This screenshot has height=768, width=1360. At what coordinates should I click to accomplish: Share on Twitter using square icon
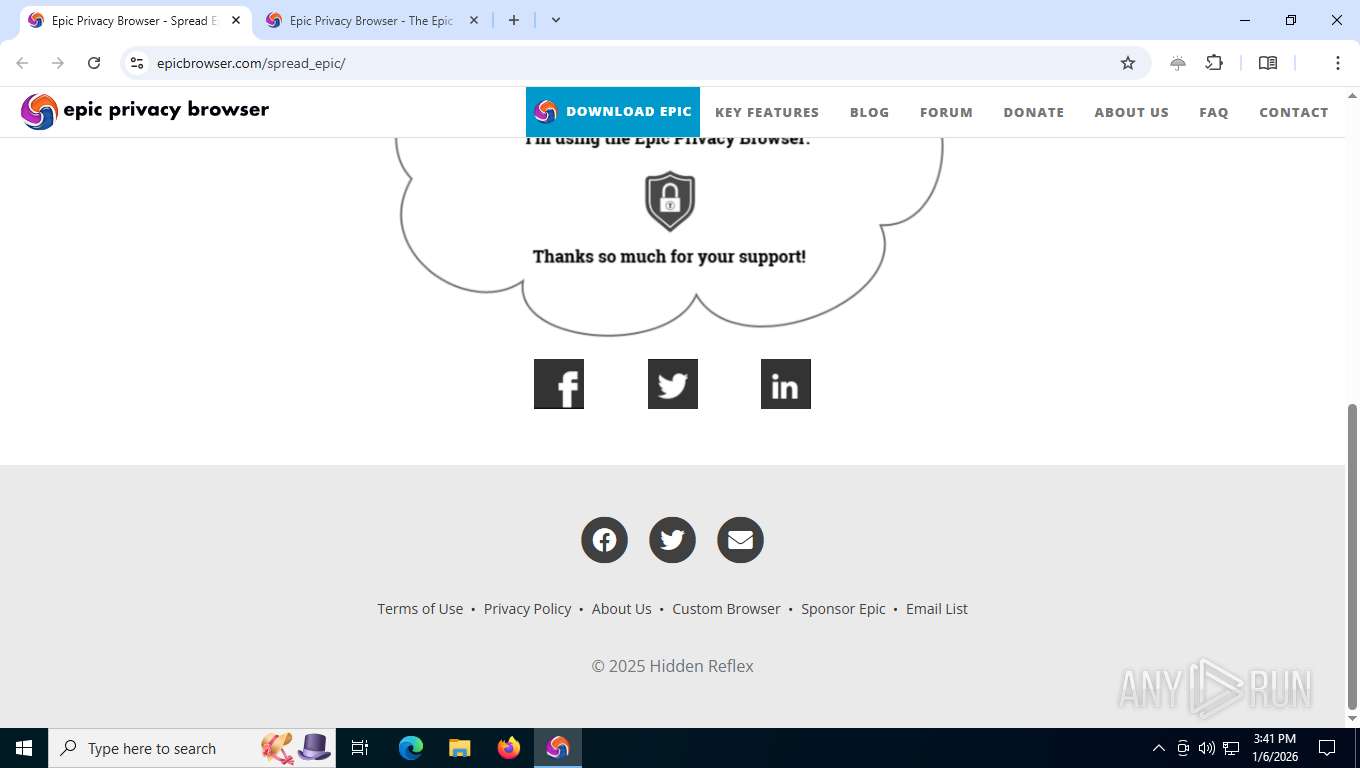pos(673,384)
